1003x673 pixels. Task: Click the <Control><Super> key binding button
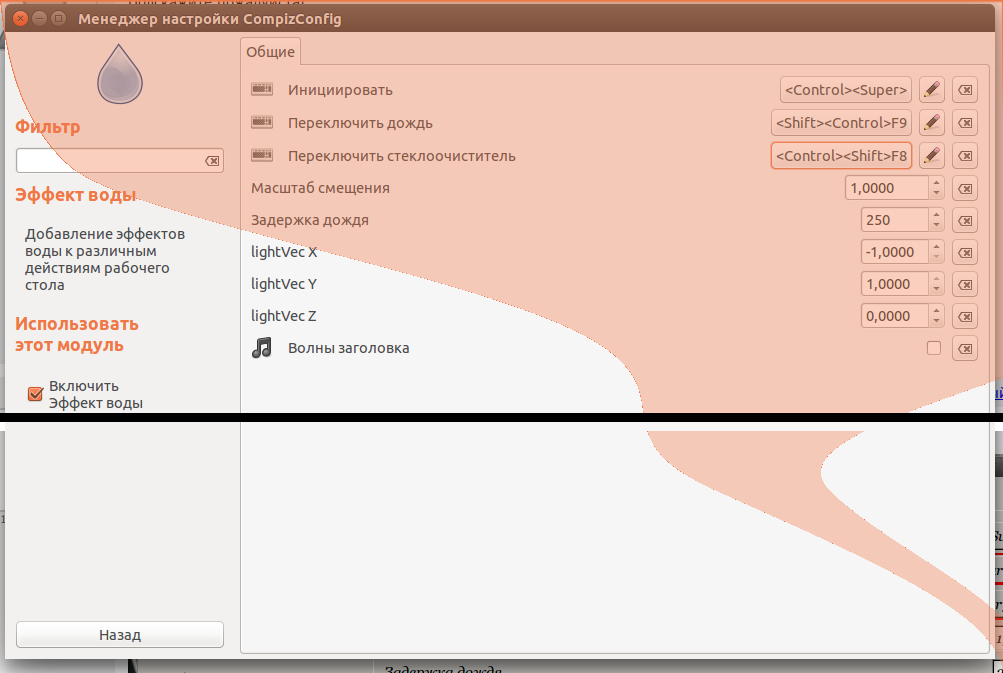(846, 91)
